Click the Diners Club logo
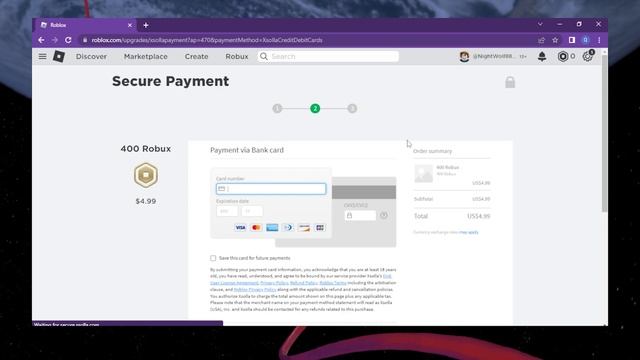 click(x=288, y=228)
